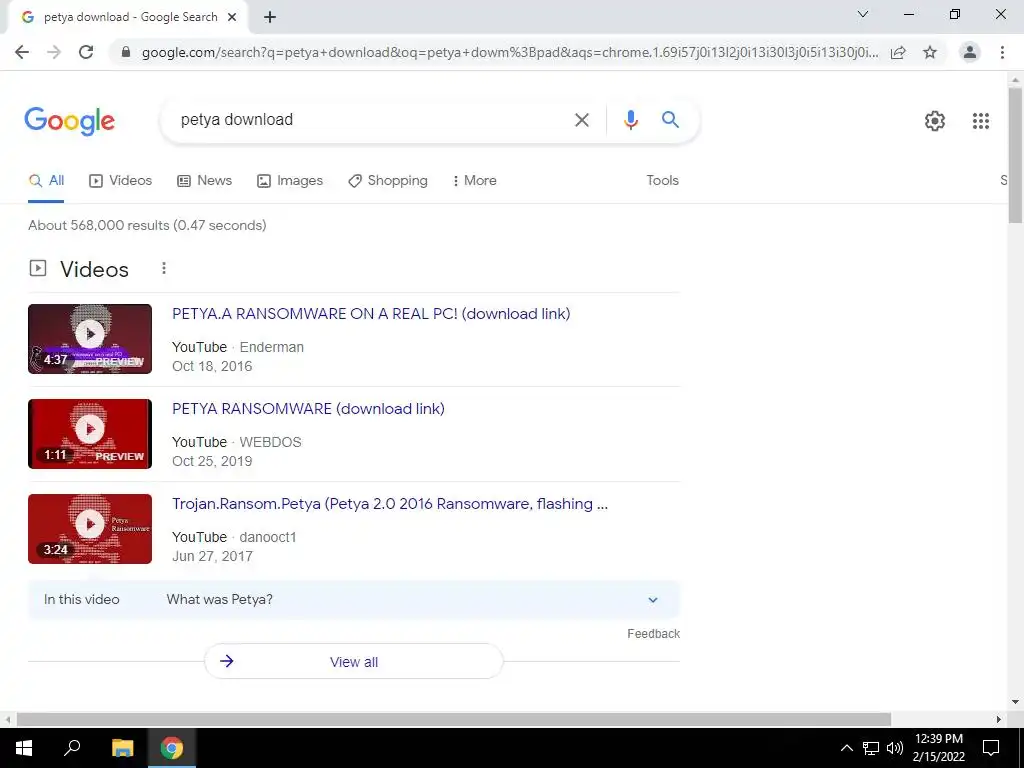Close the 'petya download - Google Search' tab

(x=232, y=18)
